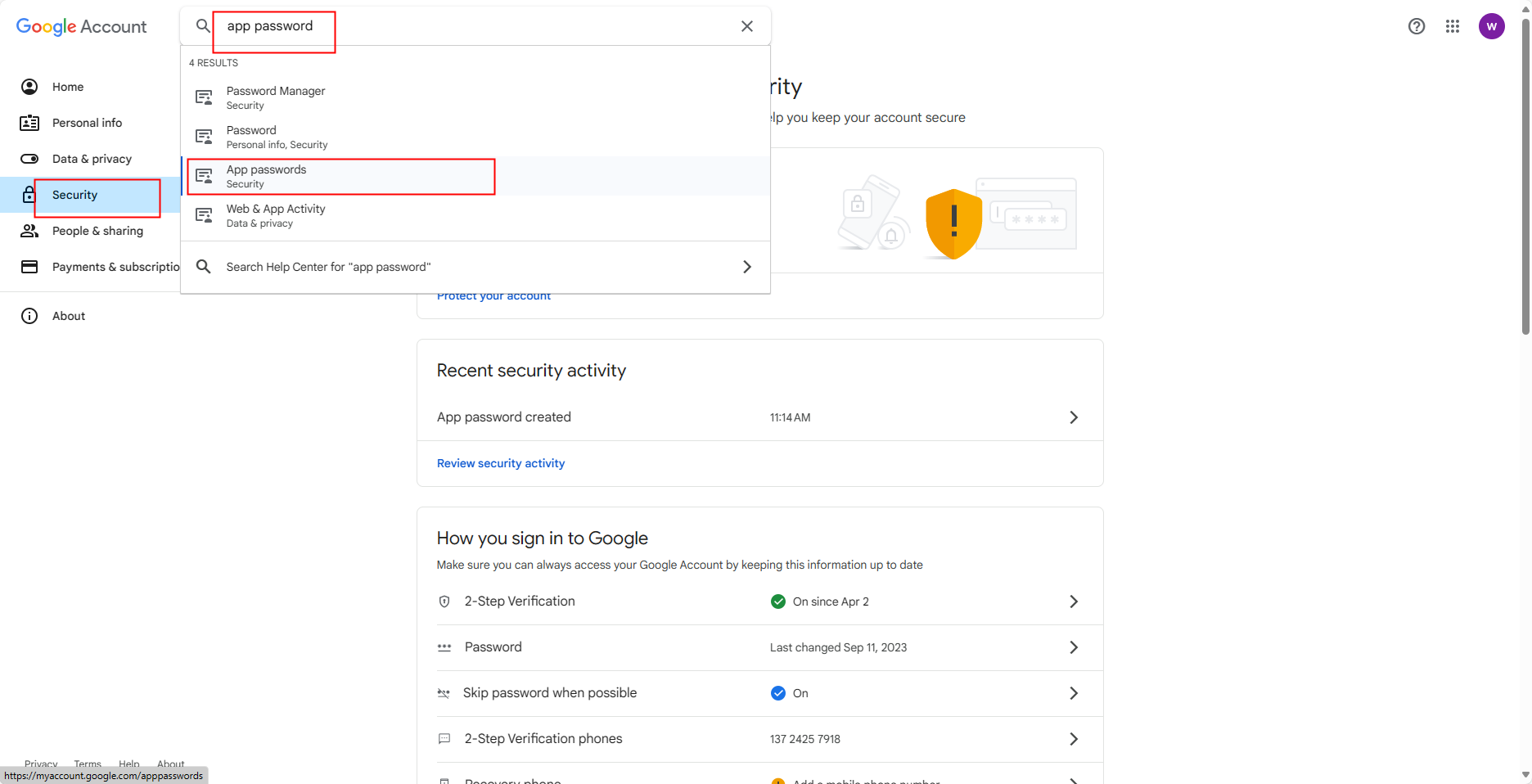This screenshot has height=784, width=1532.
Task: Search Help Center for "app password"
Action: (x=475, y=267)
